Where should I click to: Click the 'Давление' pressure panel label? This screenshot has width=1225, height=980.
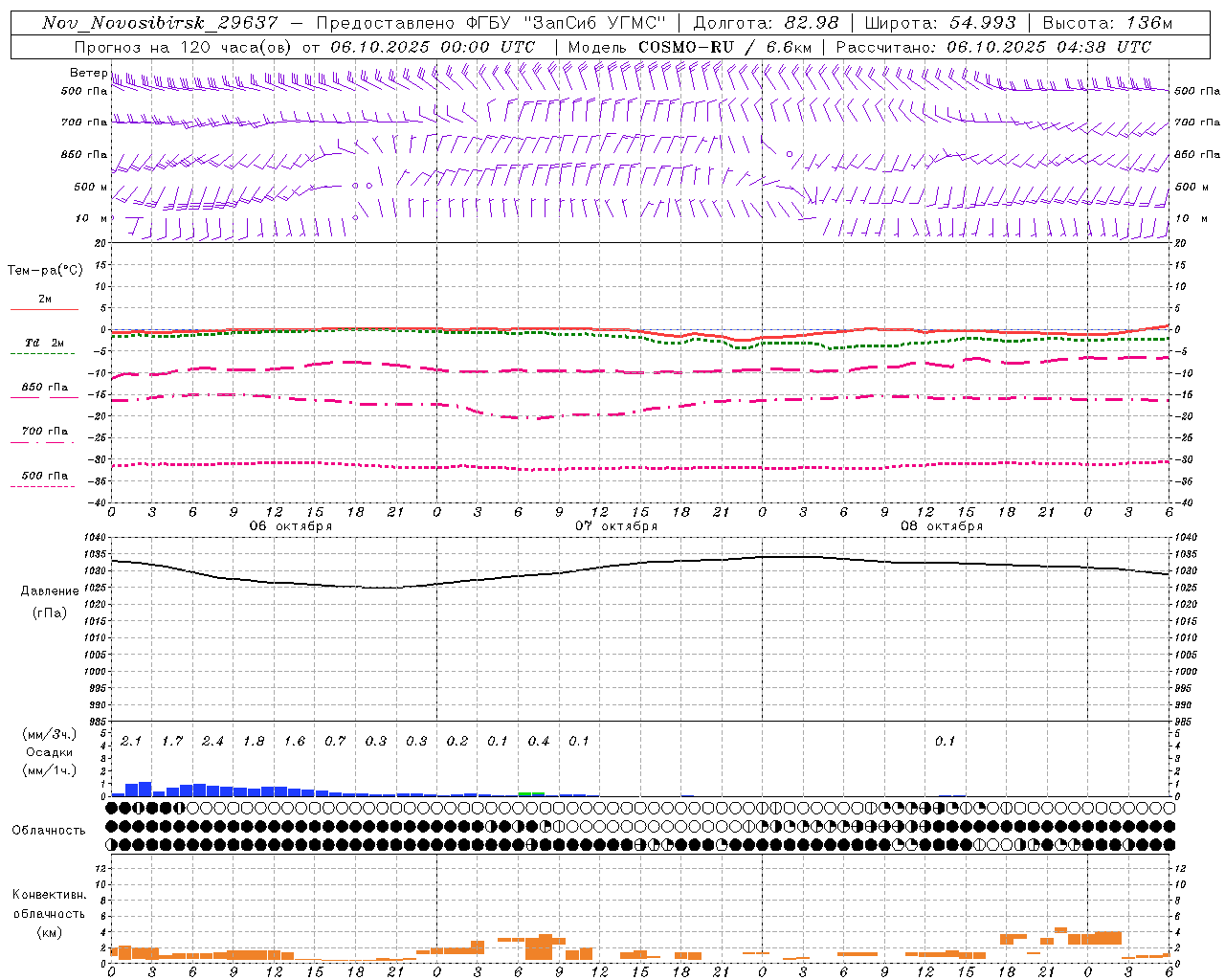50,590
